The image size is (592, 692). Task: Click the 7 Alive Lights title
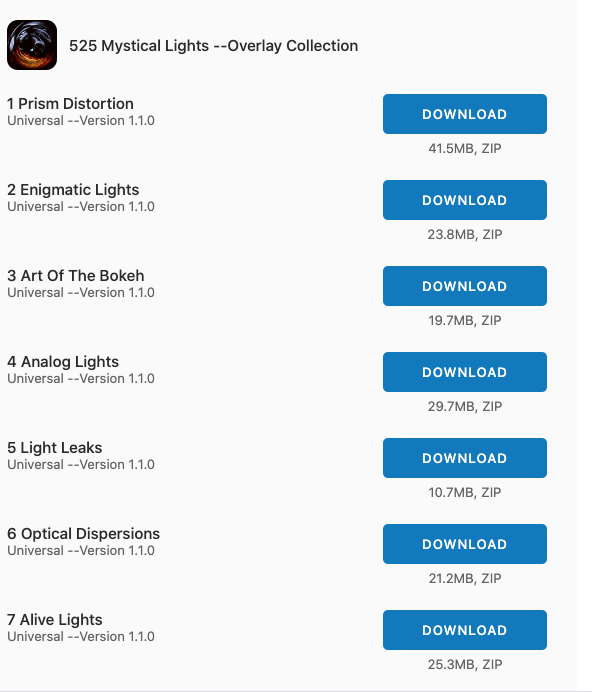(x=54, y=620)
